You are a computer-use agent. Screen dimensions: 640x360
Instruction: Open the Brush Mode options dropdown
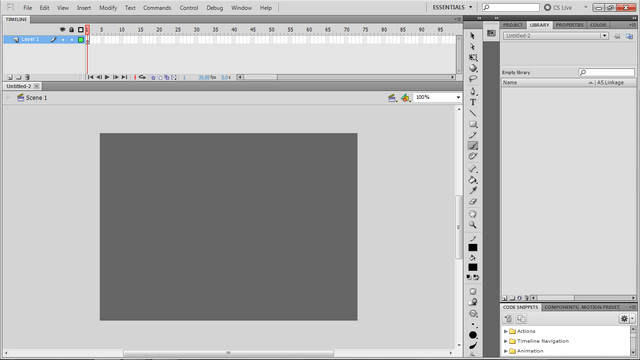[x=473, y=313]
